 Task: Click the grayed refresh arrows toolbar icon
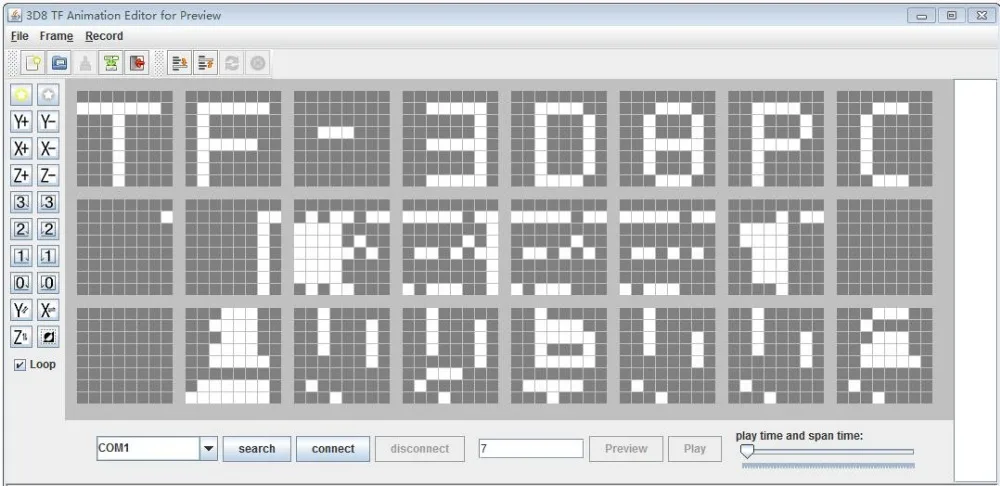coord(232,63)
